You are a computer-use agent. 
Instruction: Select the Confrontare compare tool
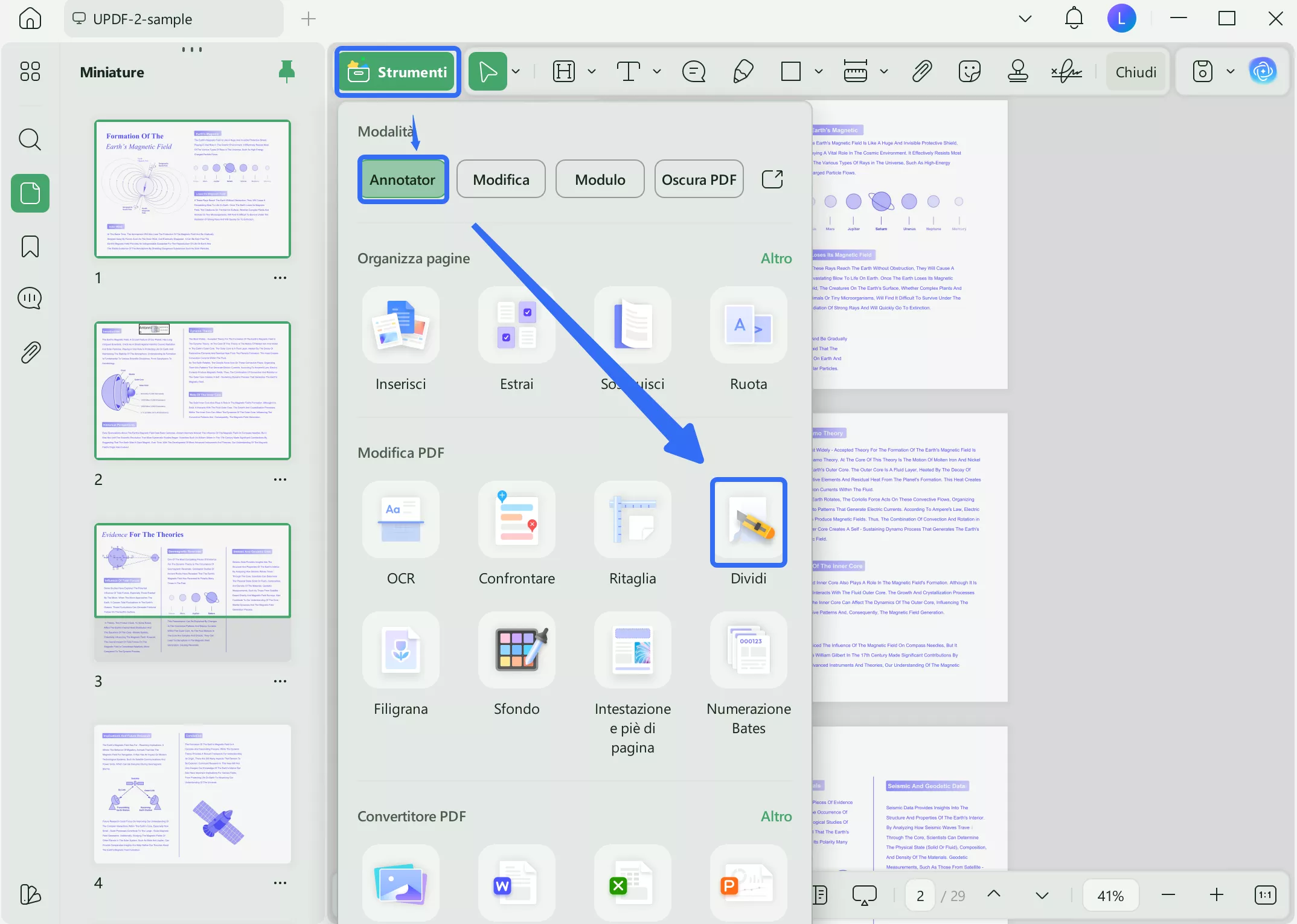(x=516, y=521)
